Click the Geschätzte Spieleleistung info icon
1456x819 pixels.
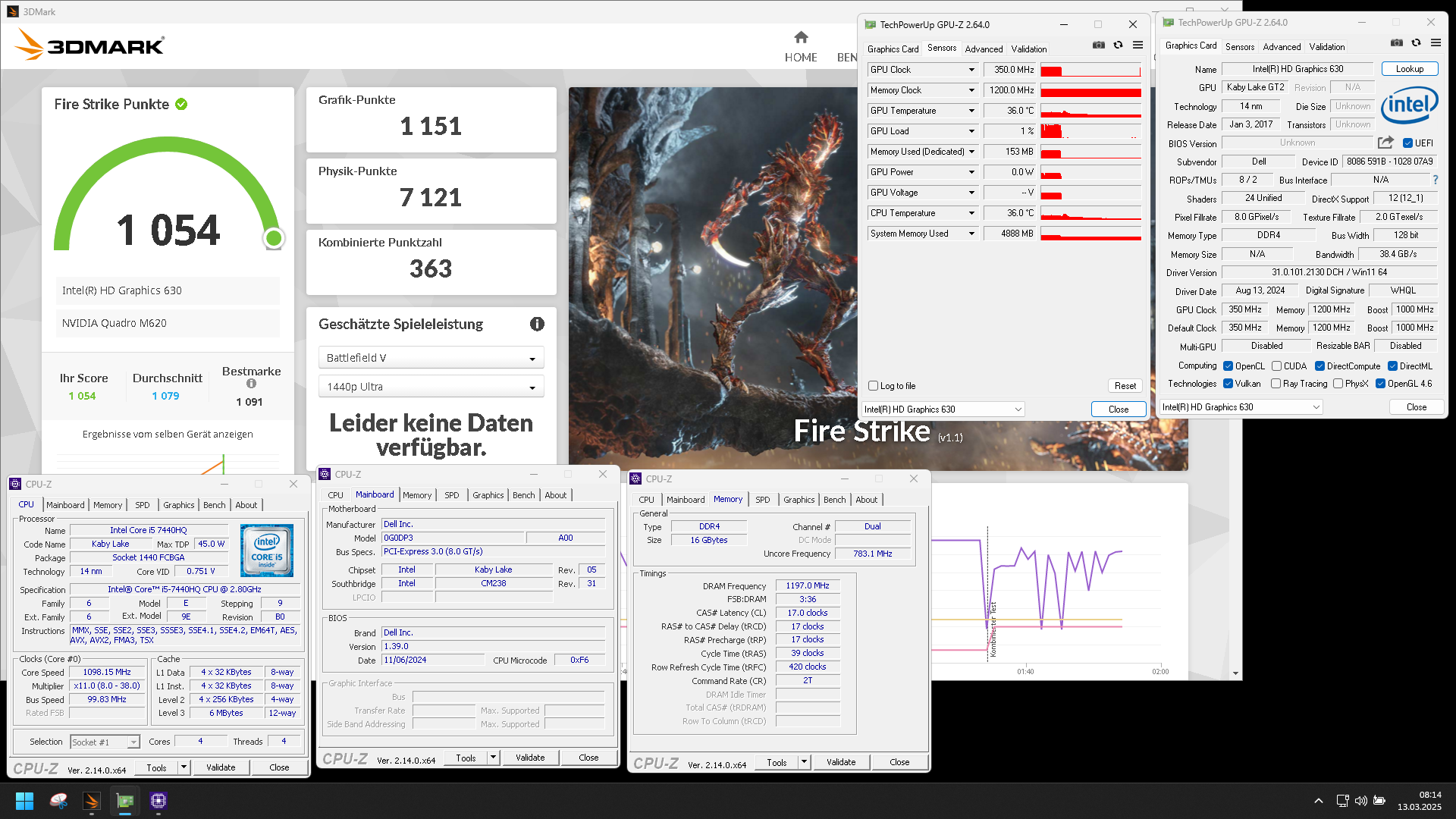(x=537, y=325)
